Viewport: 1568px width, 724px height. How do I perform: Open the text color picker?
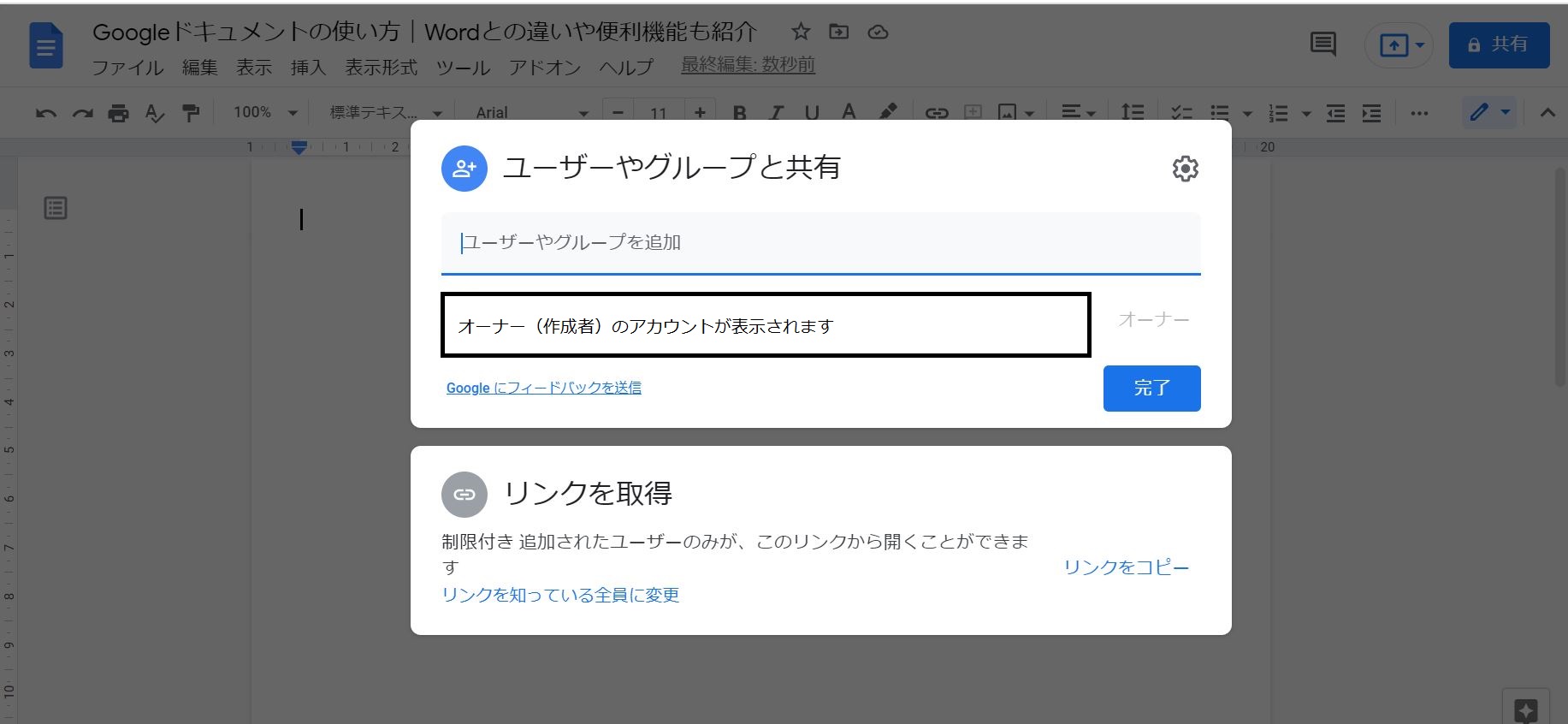coord(849,113)
